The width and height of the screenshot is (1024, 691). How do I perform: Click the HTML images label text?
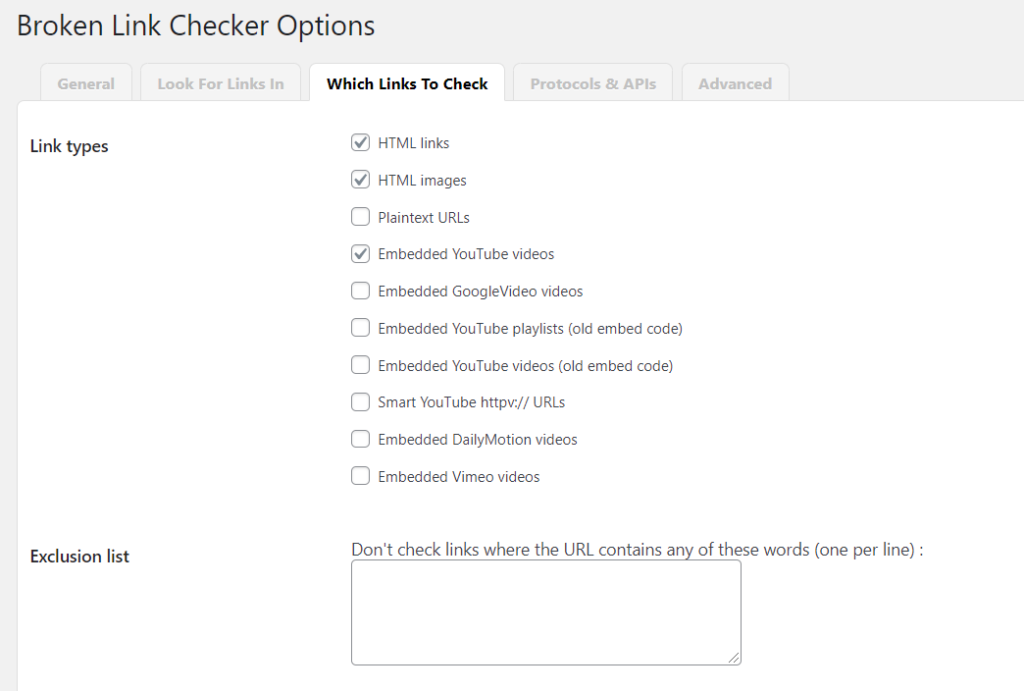pos(422,180)
